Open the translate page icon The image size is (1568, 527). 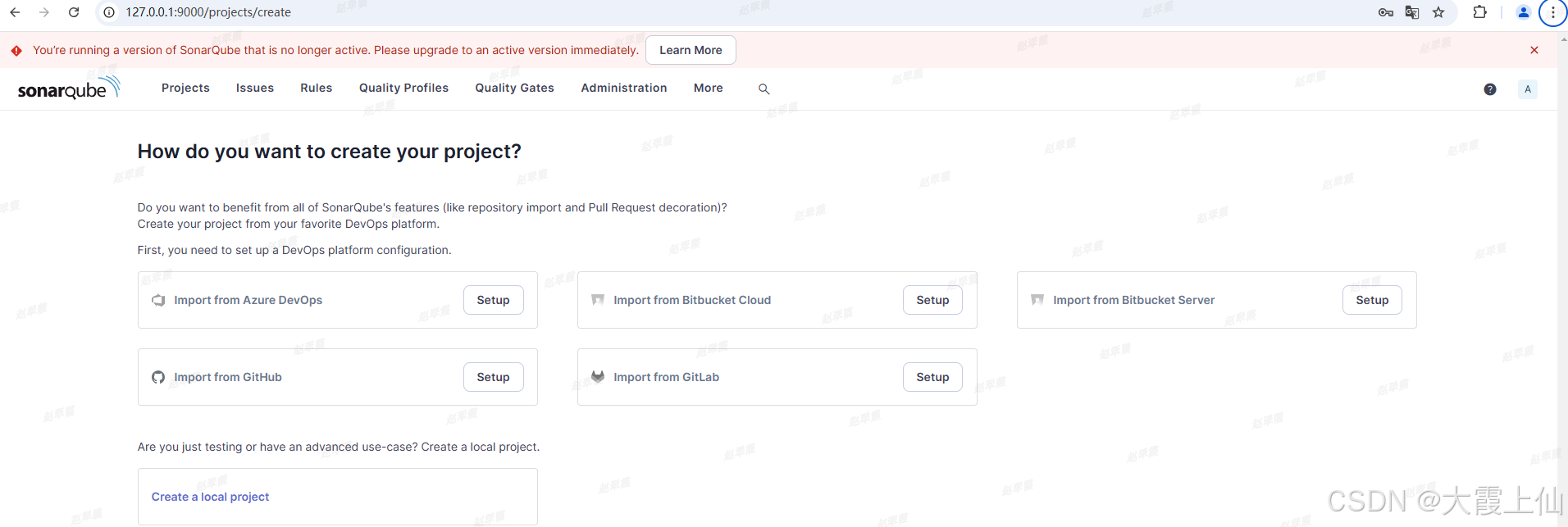click(1412, 12)
